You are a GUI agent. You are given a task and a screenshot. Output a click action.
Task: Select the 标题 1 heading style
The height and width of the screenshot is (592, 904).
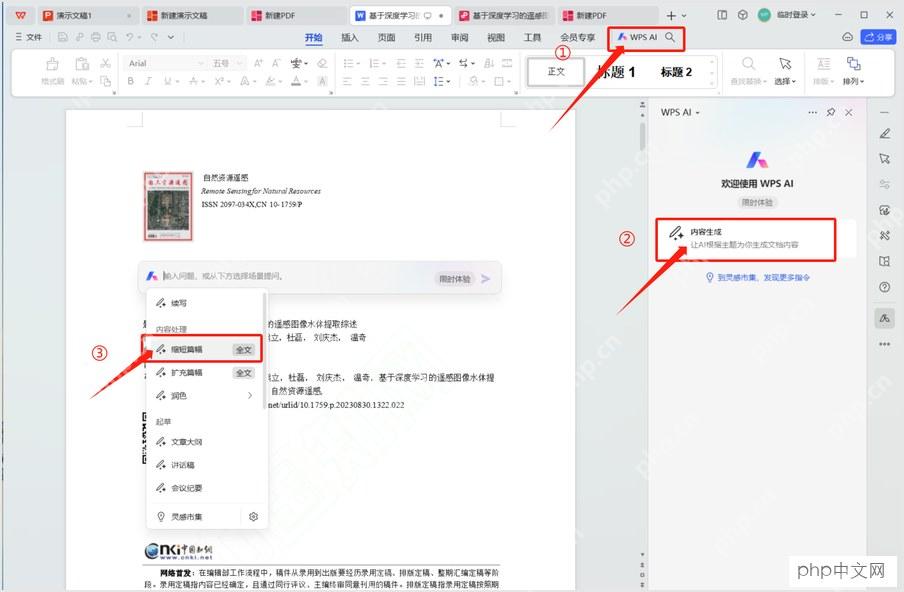616,72
